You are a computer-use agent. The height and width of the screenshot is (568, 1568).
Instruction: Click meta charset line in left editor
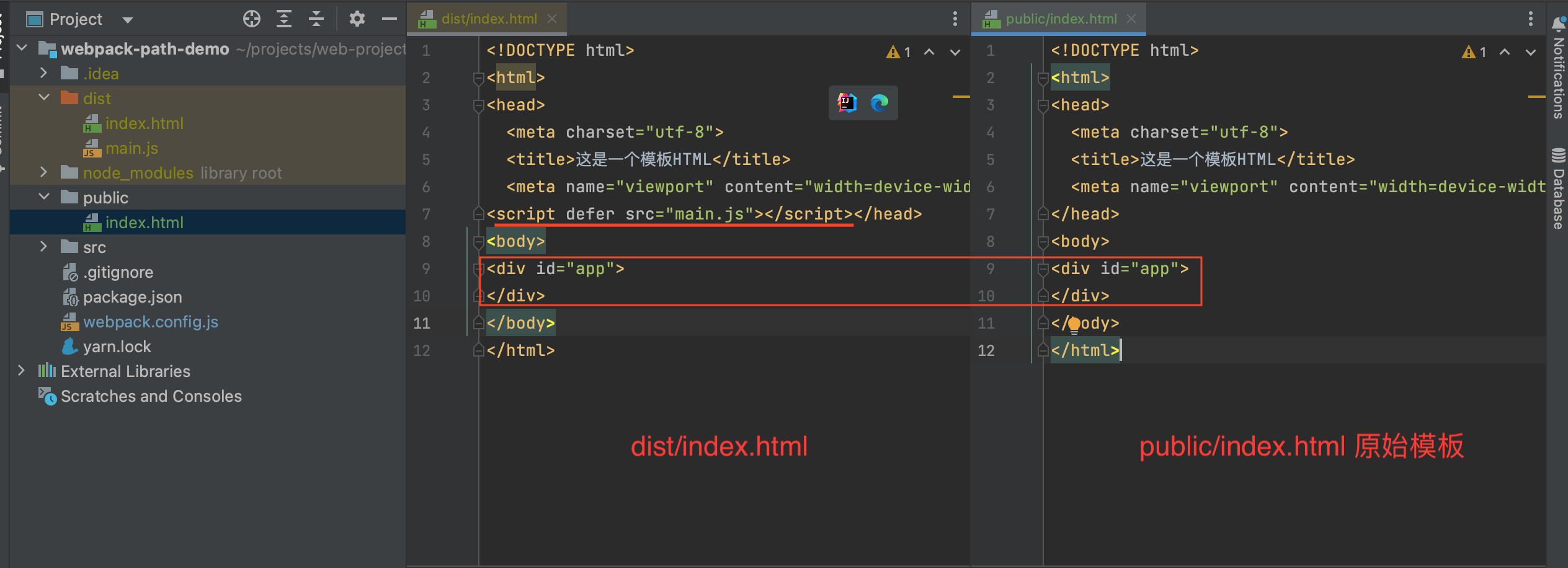[615, 133]
